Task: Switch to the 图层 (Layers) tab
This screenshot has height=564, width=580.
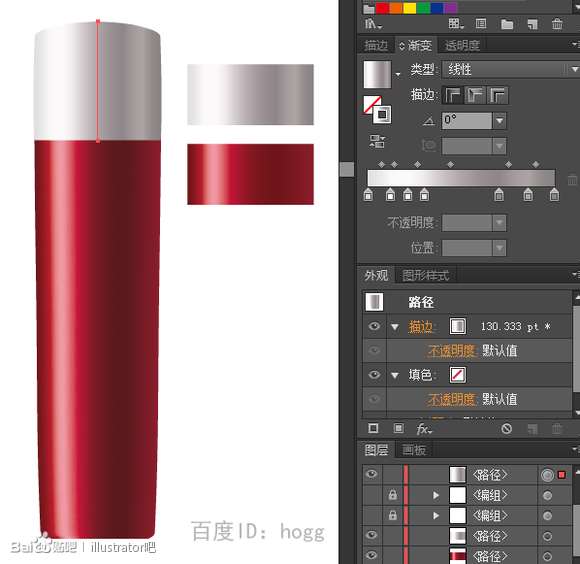Action: pos(376,450)
